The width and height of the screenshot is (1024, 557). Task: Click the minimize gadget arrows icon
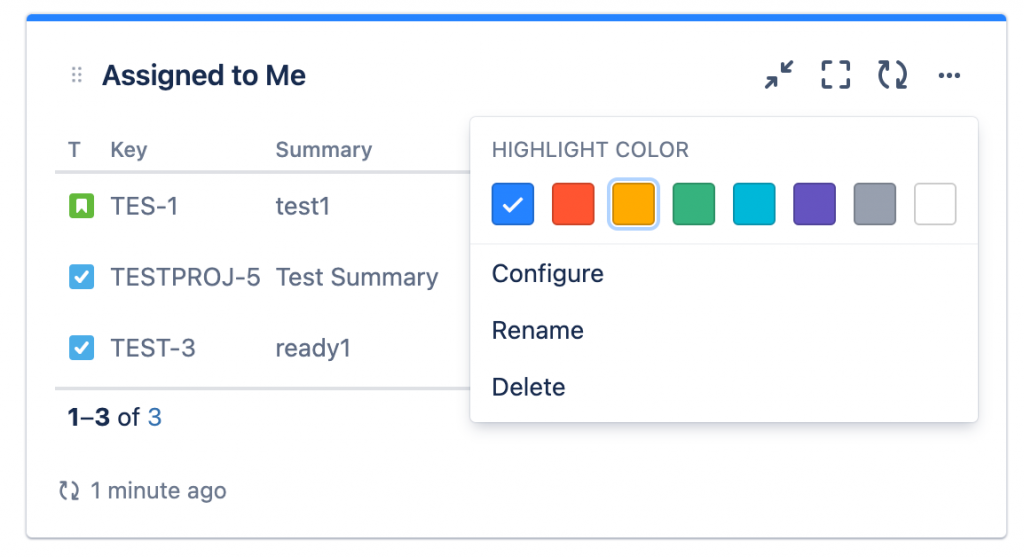pos(778,75)
